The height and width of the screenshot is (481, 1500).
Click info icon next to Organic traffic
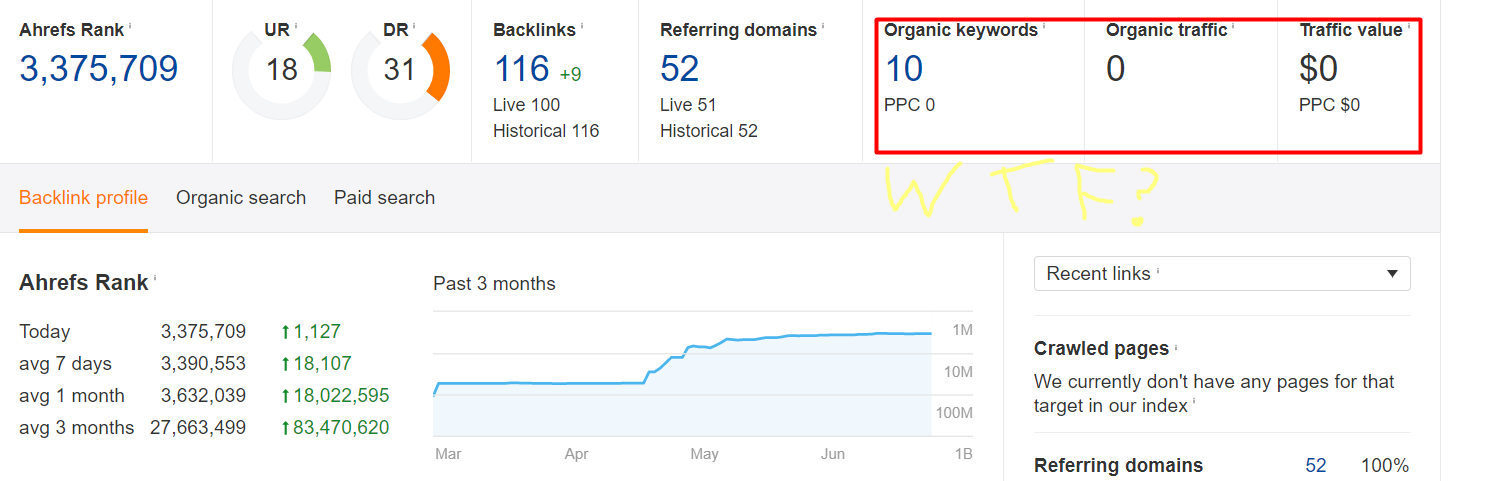(x=1233, y=25)
